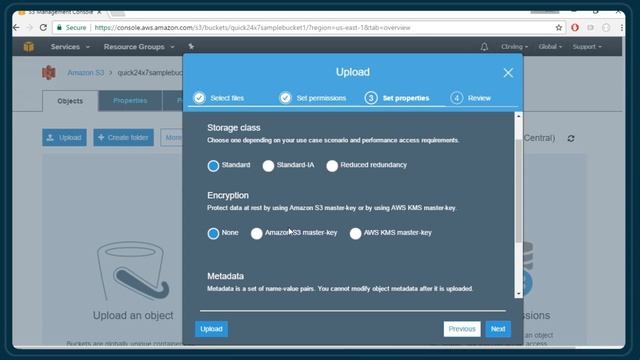The image size is (640, 360).
Task: Jump to the Review step
Action: 471,98
